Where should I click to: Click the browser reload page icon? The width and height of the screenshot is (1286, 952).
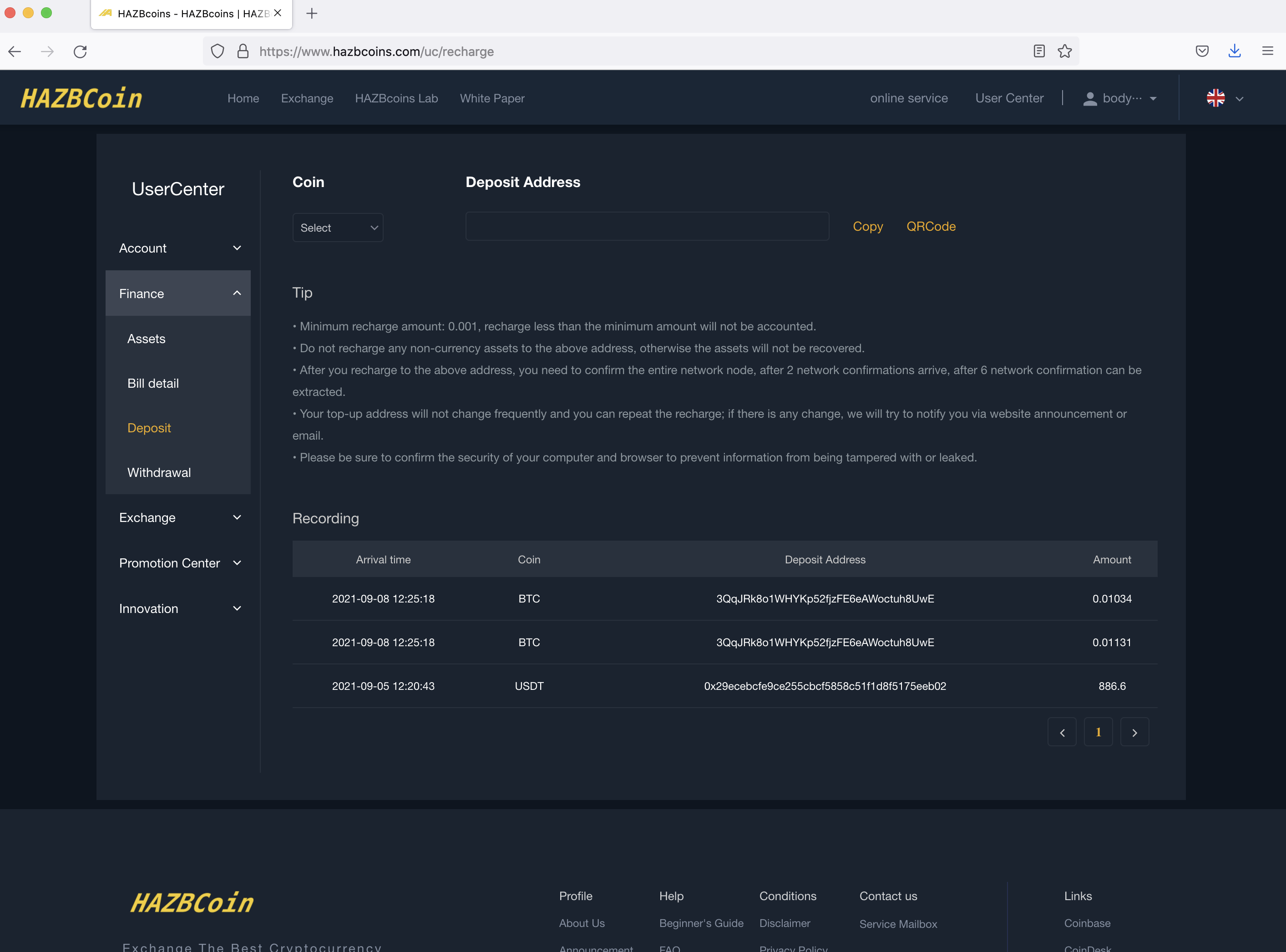pos(80,51)
